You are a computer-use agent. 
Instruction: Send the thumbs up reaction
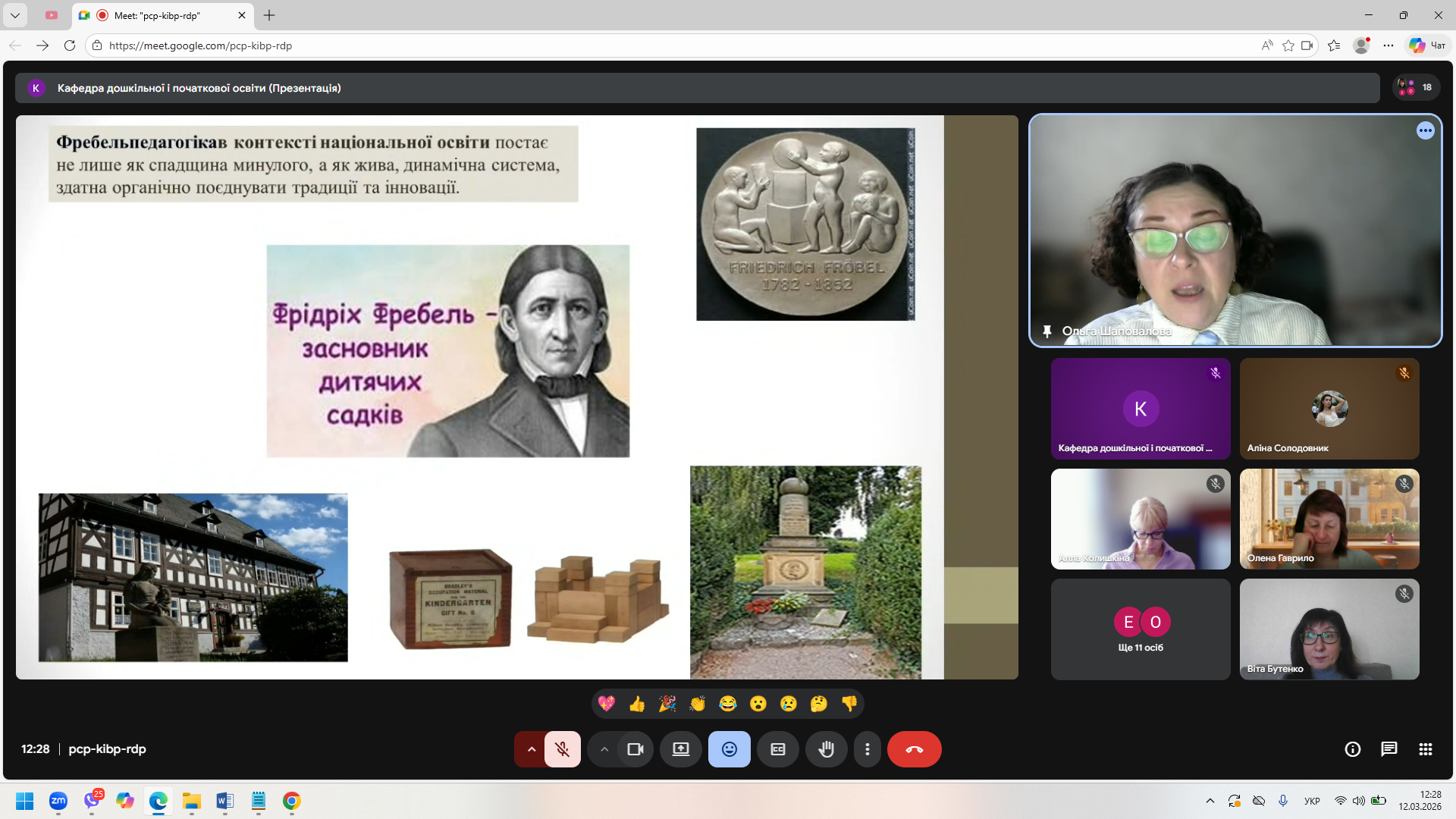[x=637, y=704]
